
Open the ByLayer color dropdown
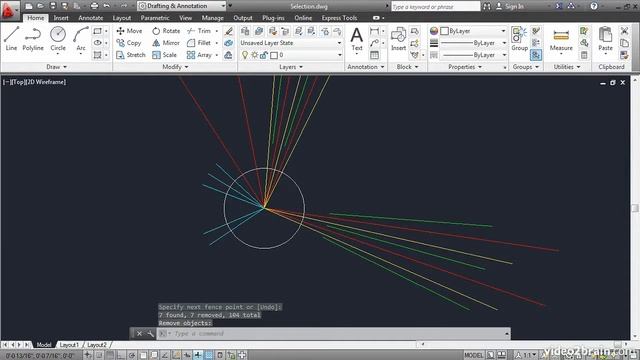(473, 31)
